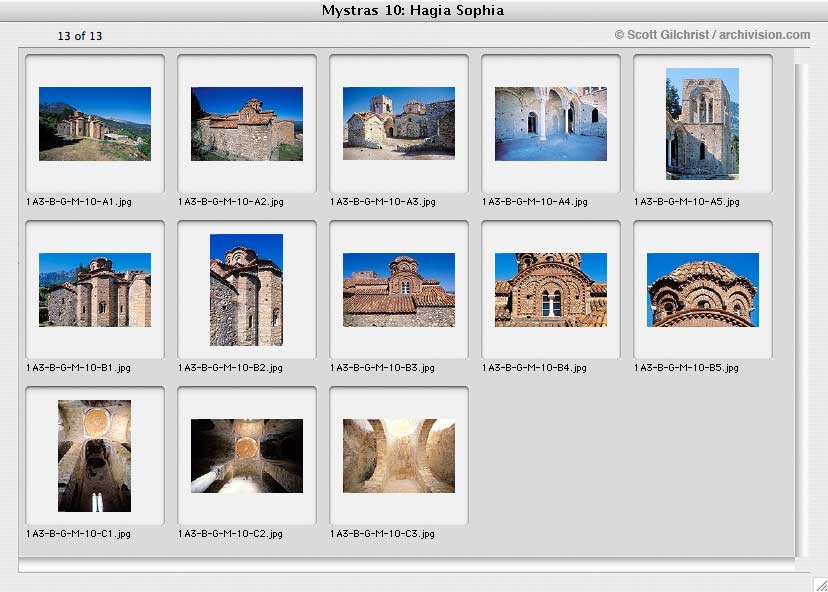Click filename 1A3-B-G-M-10-C2.jpg
The image size is (828, 592).
point(230,534)
